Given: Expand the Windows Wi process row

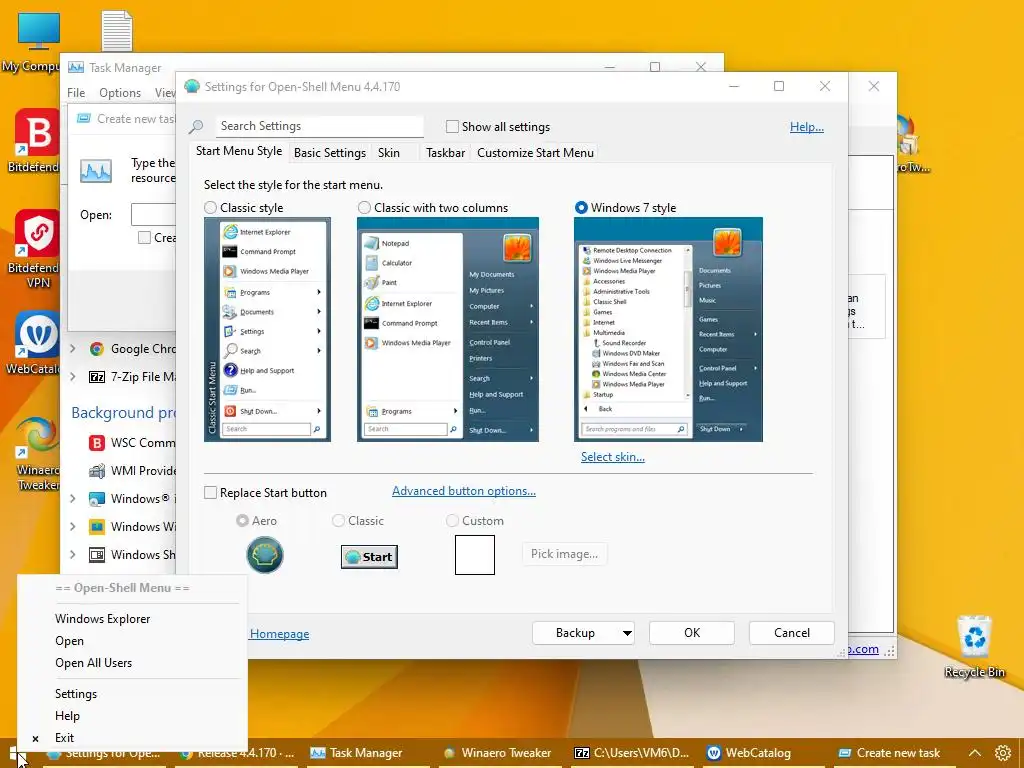Looking at the screenshot, I should tap(73, 527).
